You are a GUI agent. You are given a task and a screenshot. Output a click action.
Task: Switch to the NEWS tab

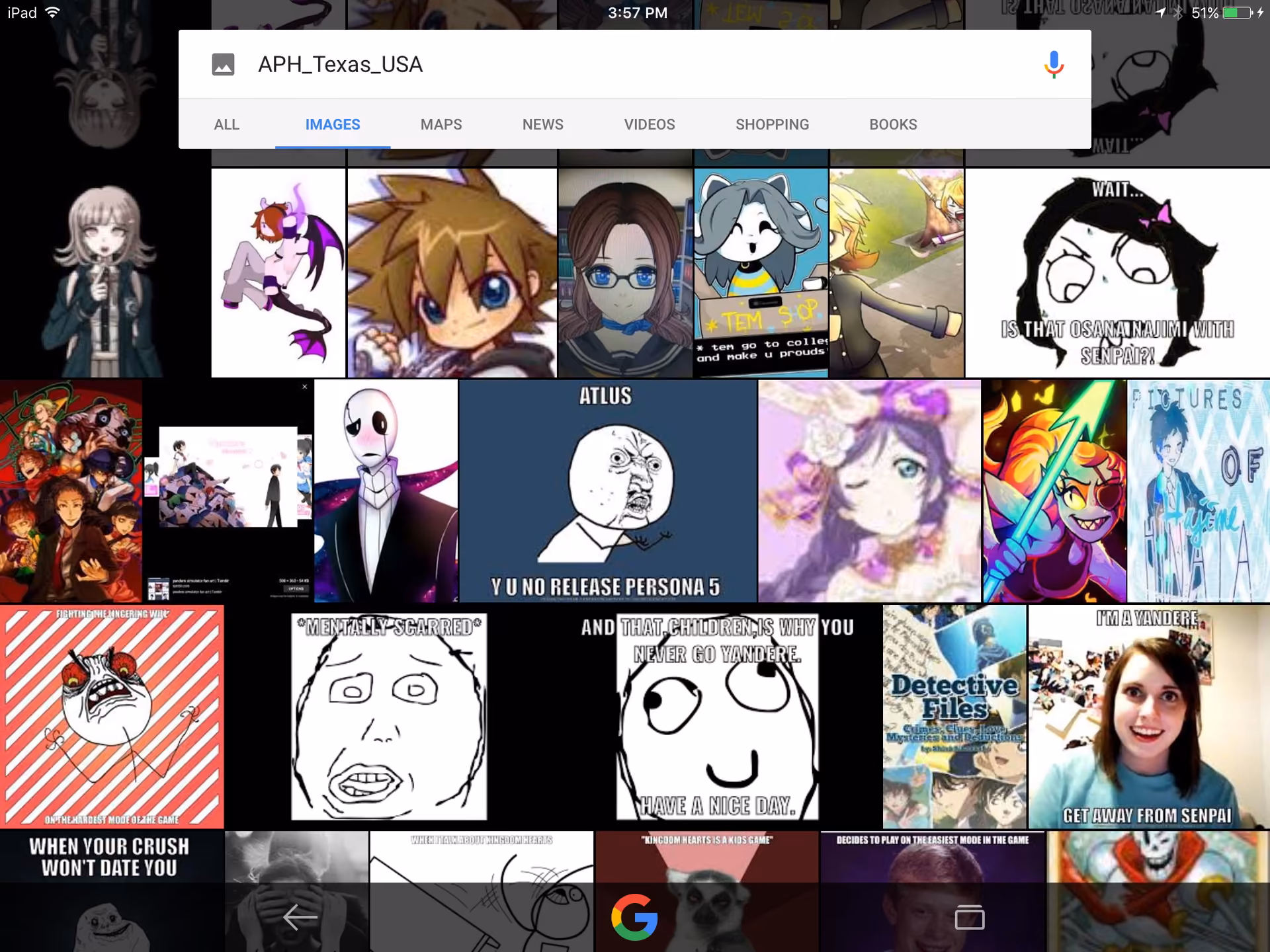point(543,124)
